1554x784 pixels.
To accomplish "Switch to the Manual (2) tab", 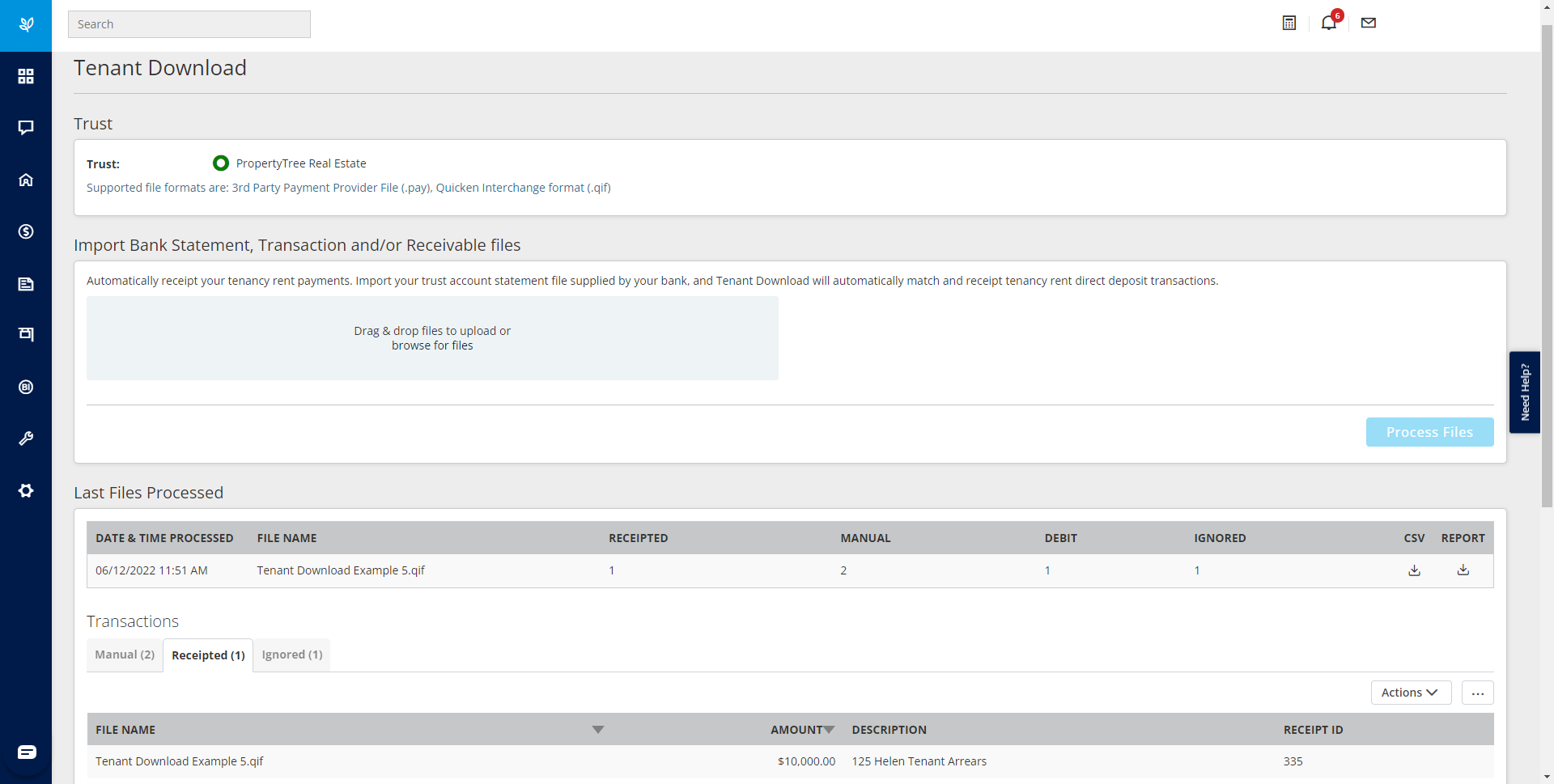I will [124, 655].
